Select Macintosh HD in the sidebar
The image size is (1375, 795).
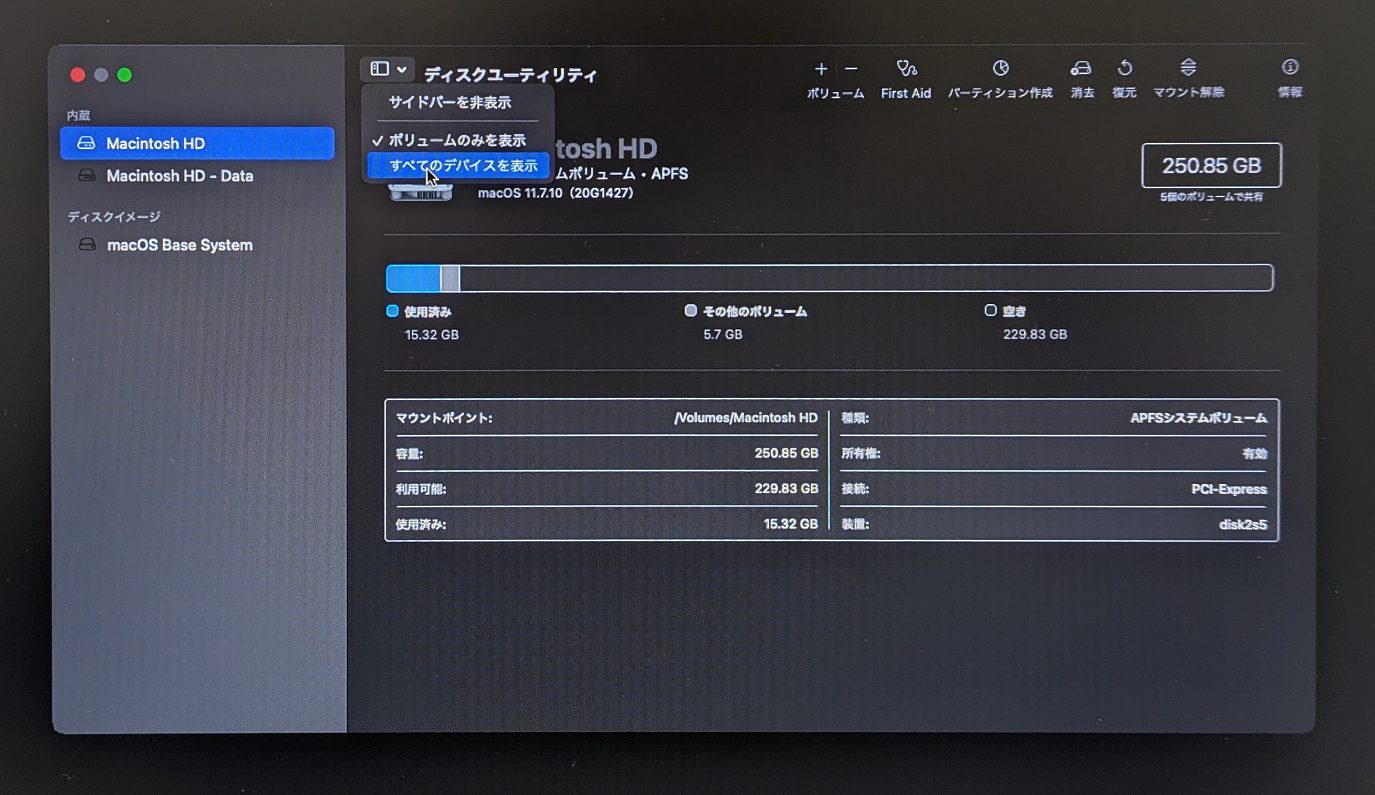197,143
